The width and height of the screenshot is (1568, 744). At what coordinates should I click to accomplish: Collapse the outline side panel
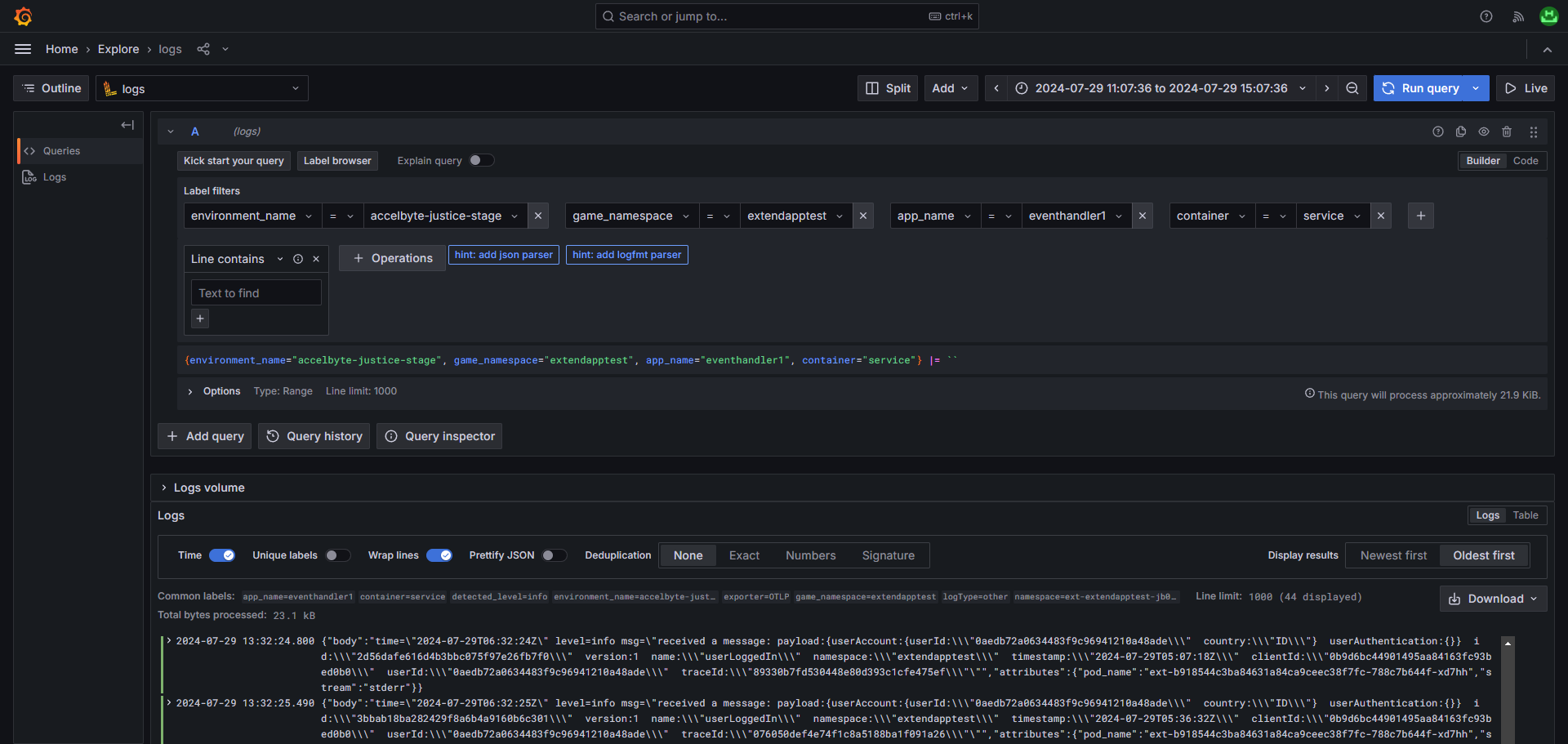127,125
